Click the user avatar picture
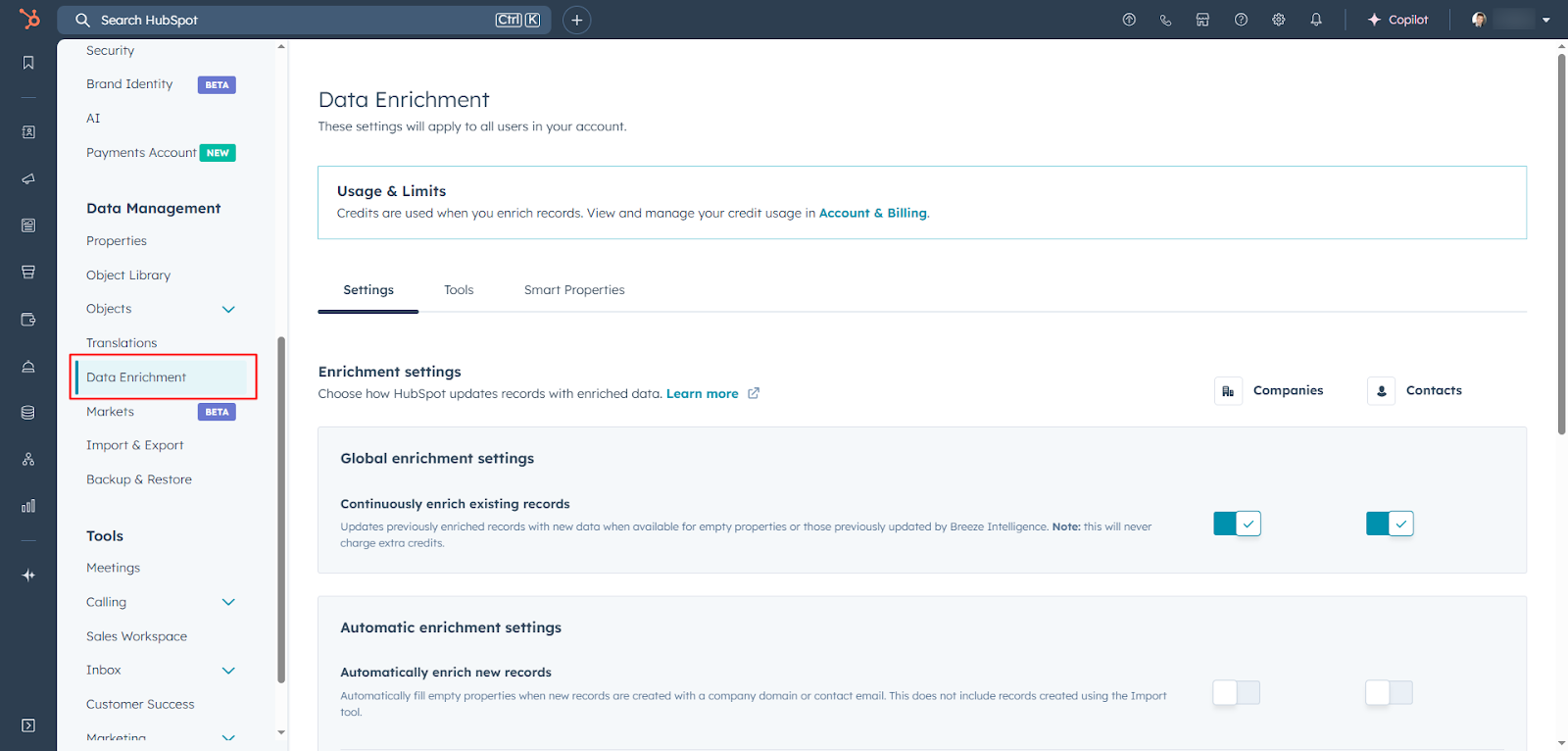The height and width of the screenshot is (751, 1568). pos(1479,20)
